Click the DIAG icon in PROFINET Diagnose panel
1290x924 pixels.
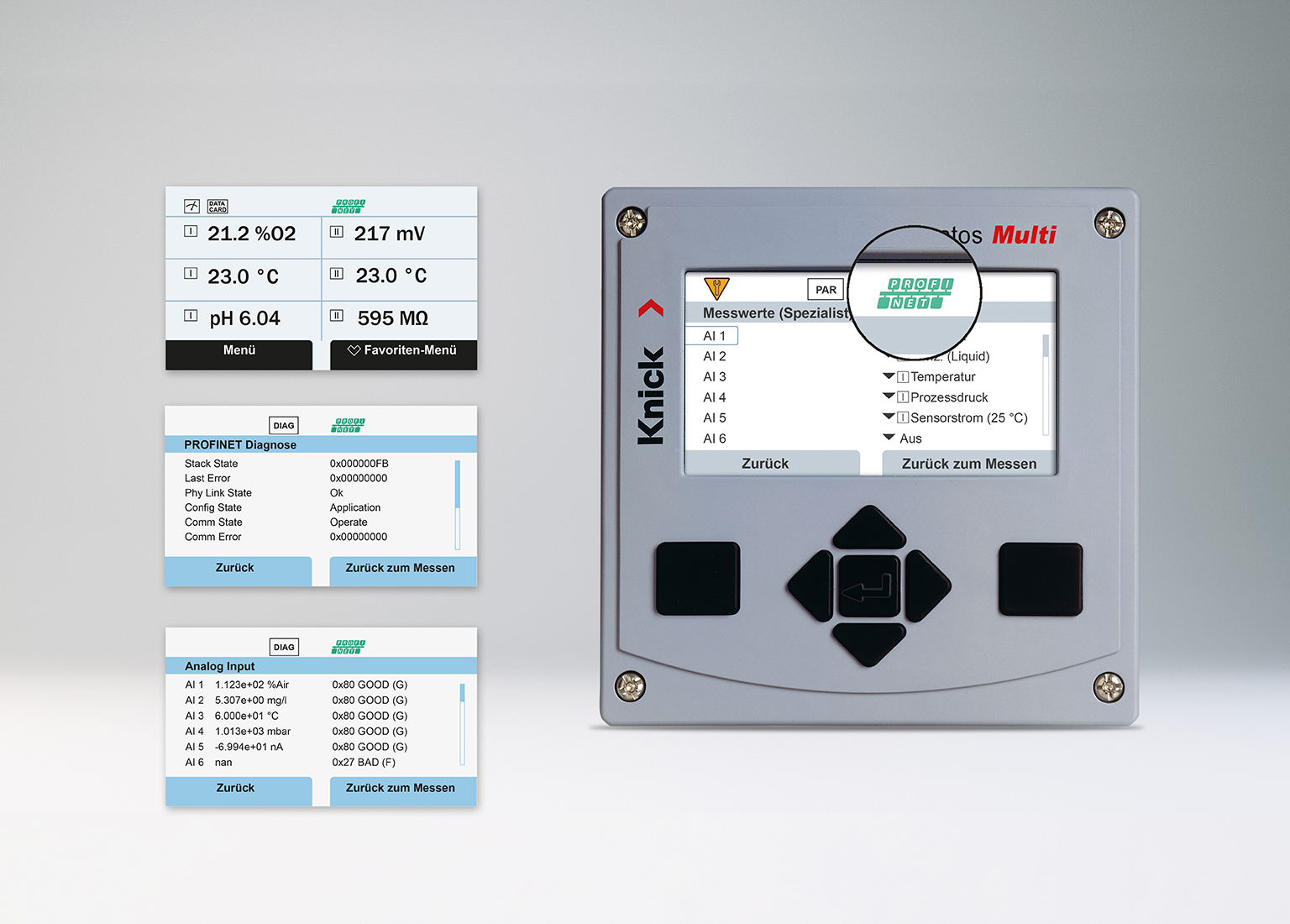[x=284, y=426]
